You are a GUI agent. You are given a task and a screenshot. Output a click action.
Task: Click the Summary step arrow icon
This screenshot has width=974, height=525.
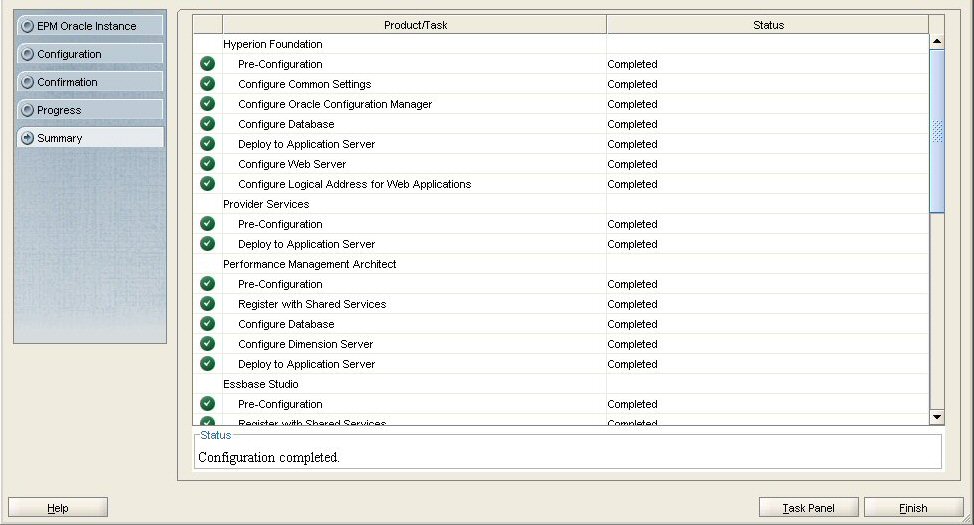[27, 138]
